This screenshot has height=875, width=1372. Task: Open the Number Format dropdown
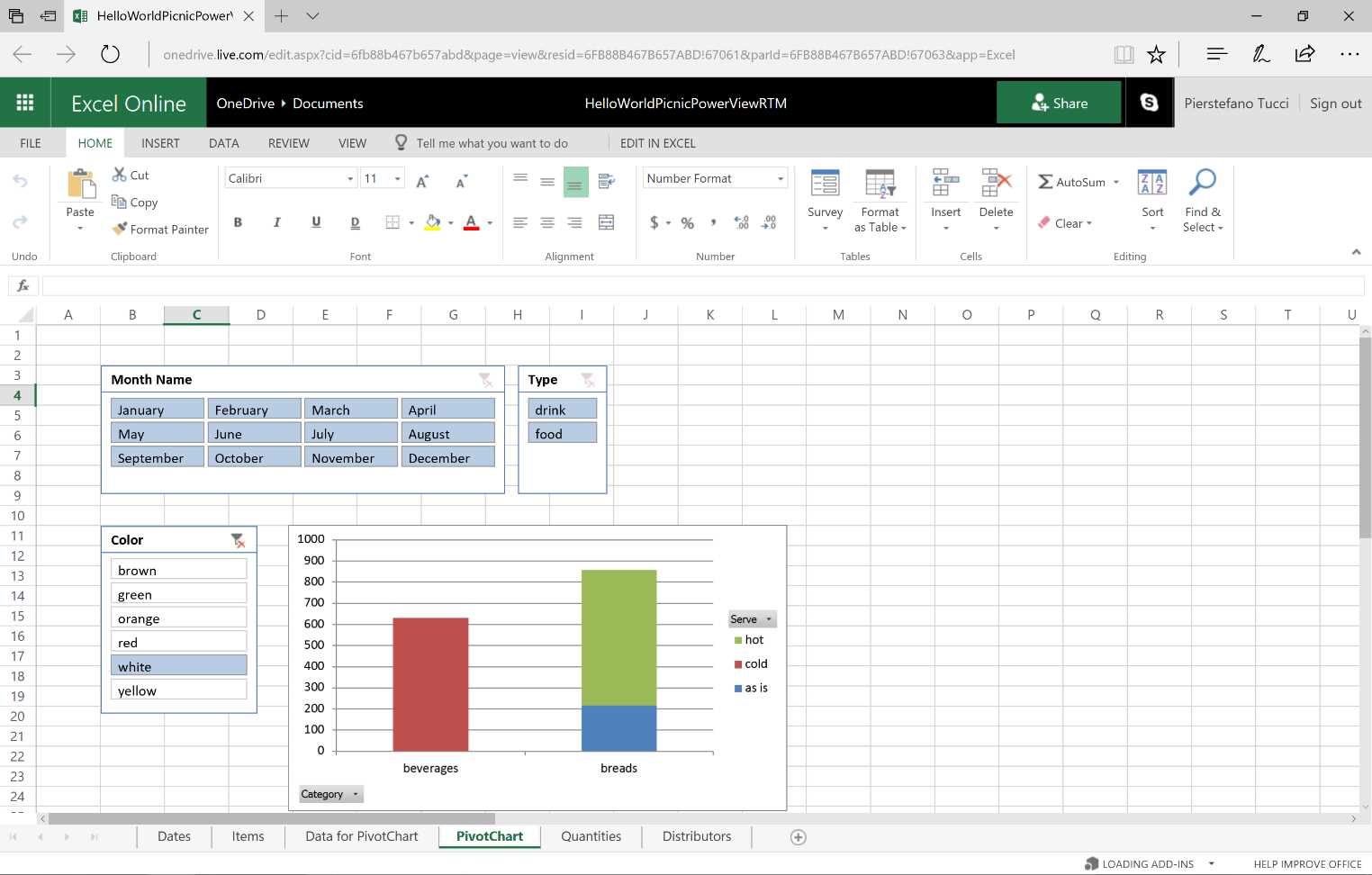[x=780, y=177]
